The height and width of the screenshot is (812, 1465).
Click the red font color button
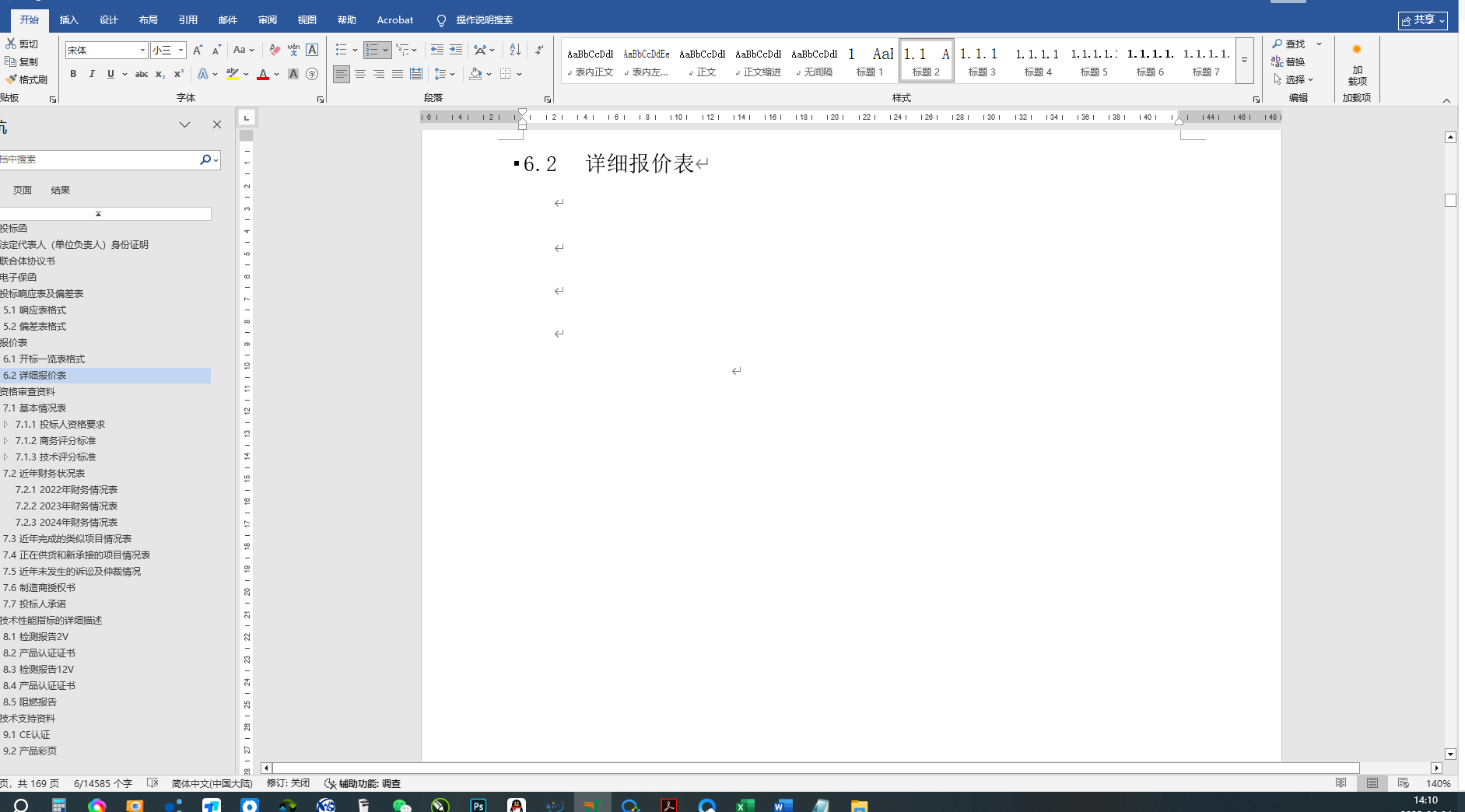(x=263, y=74)
